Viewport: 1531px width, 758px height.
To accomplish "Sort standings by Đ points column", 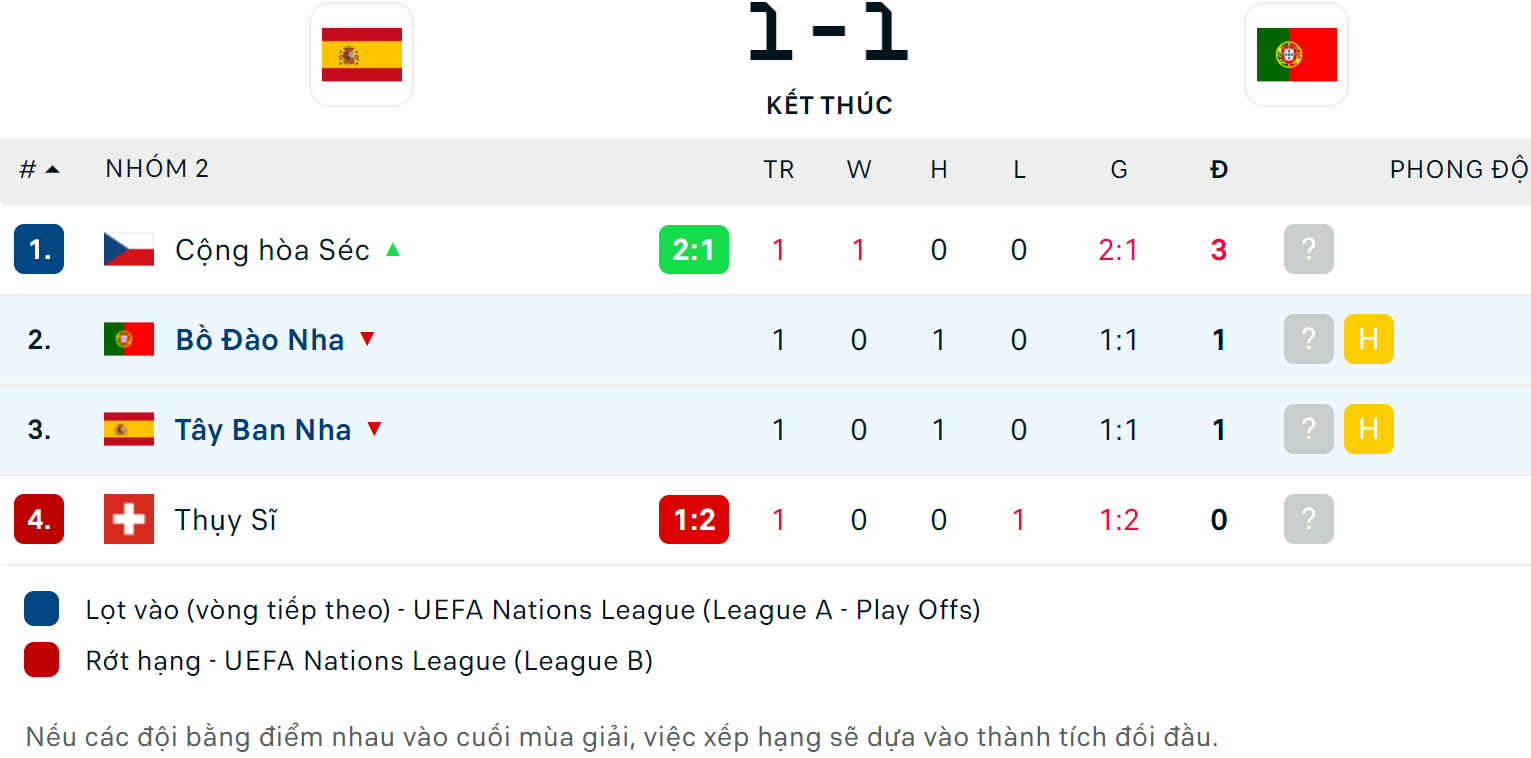I will tap(1218, 170).
